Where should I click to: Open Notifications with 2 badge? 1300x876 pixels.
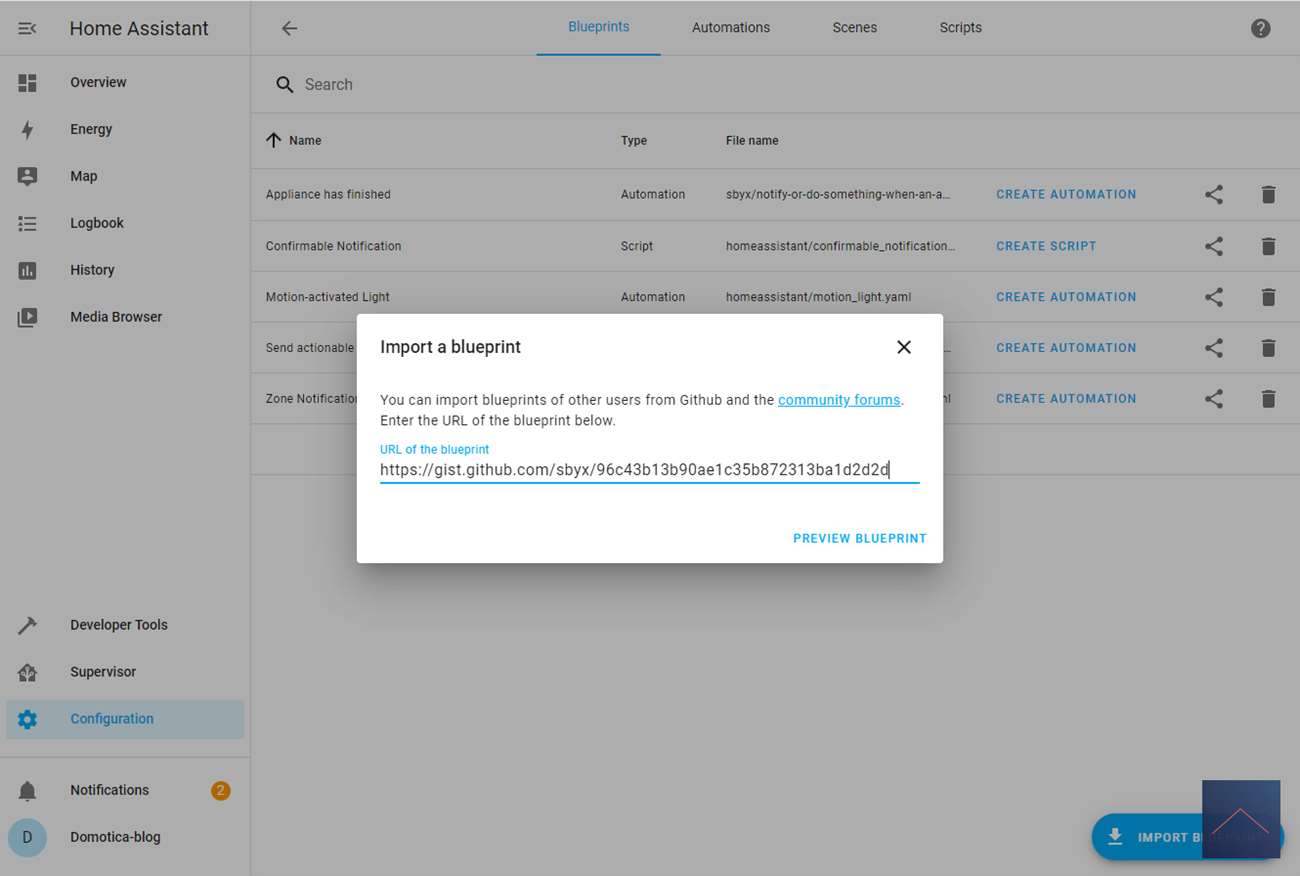[109, 790]
